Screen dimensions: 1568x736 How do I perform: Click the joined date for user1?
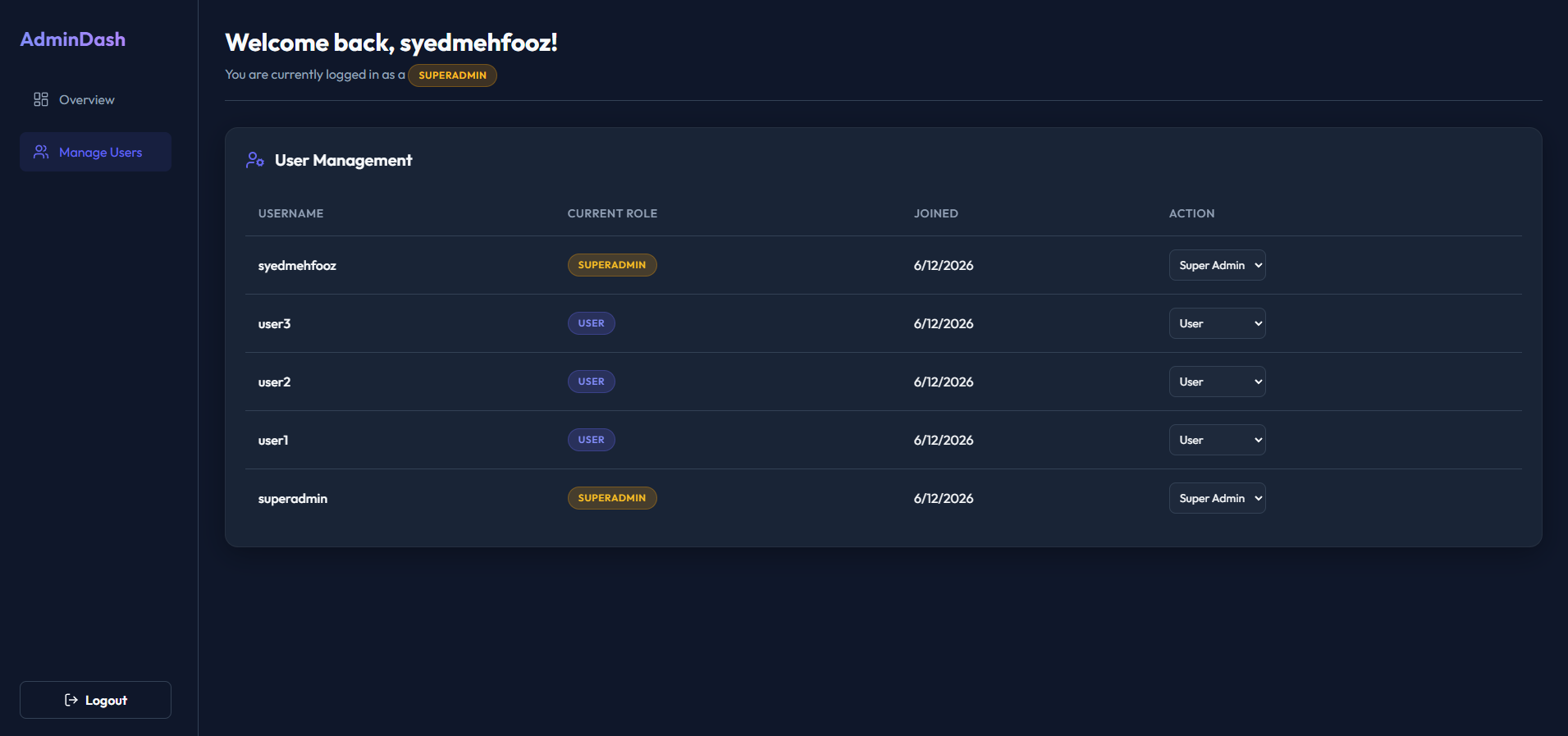click(944, 440)
